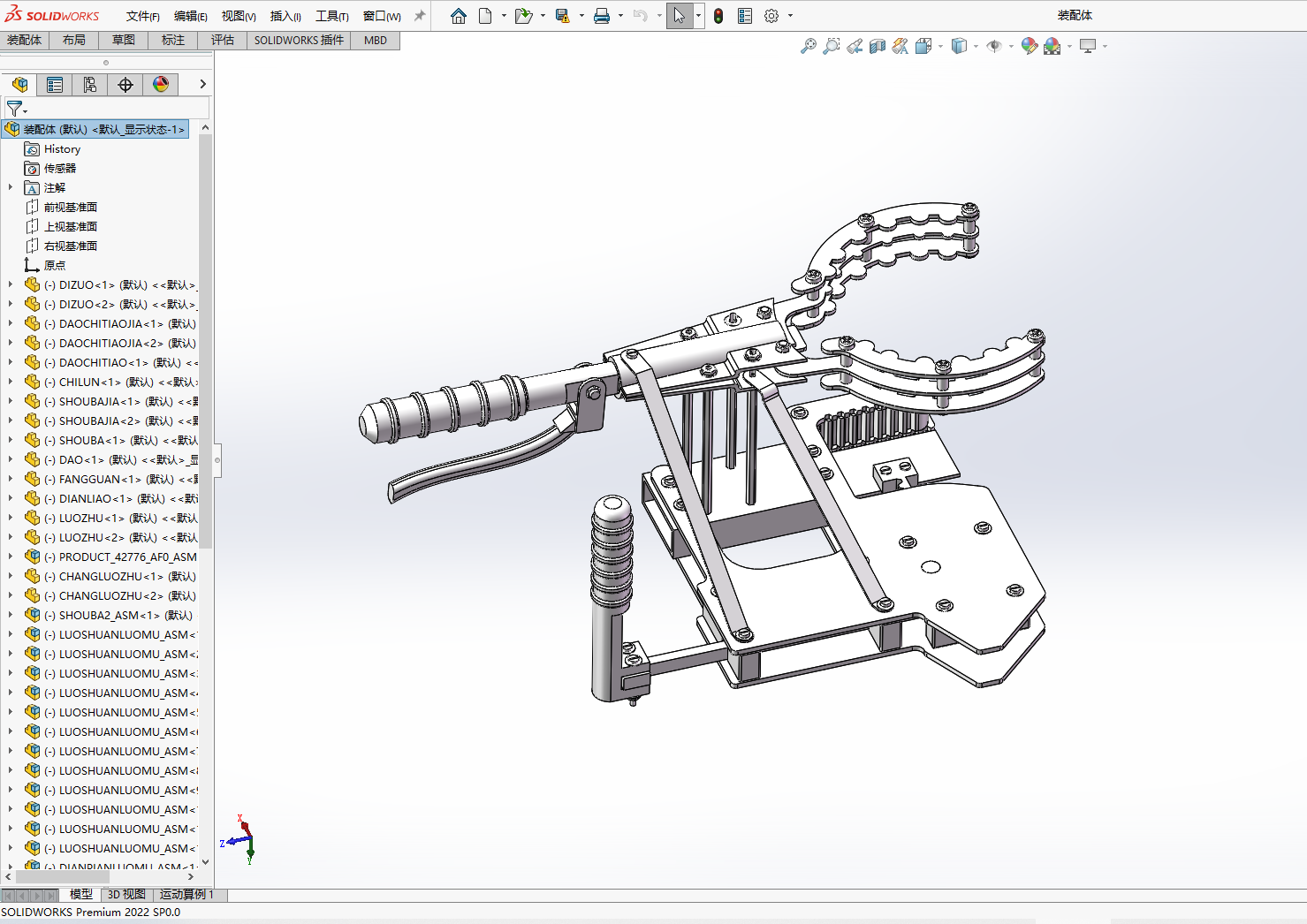Click tree horizontal scrollbar right arrow
The width and height of the screenshot is (1307, 924).
point(191,877)
